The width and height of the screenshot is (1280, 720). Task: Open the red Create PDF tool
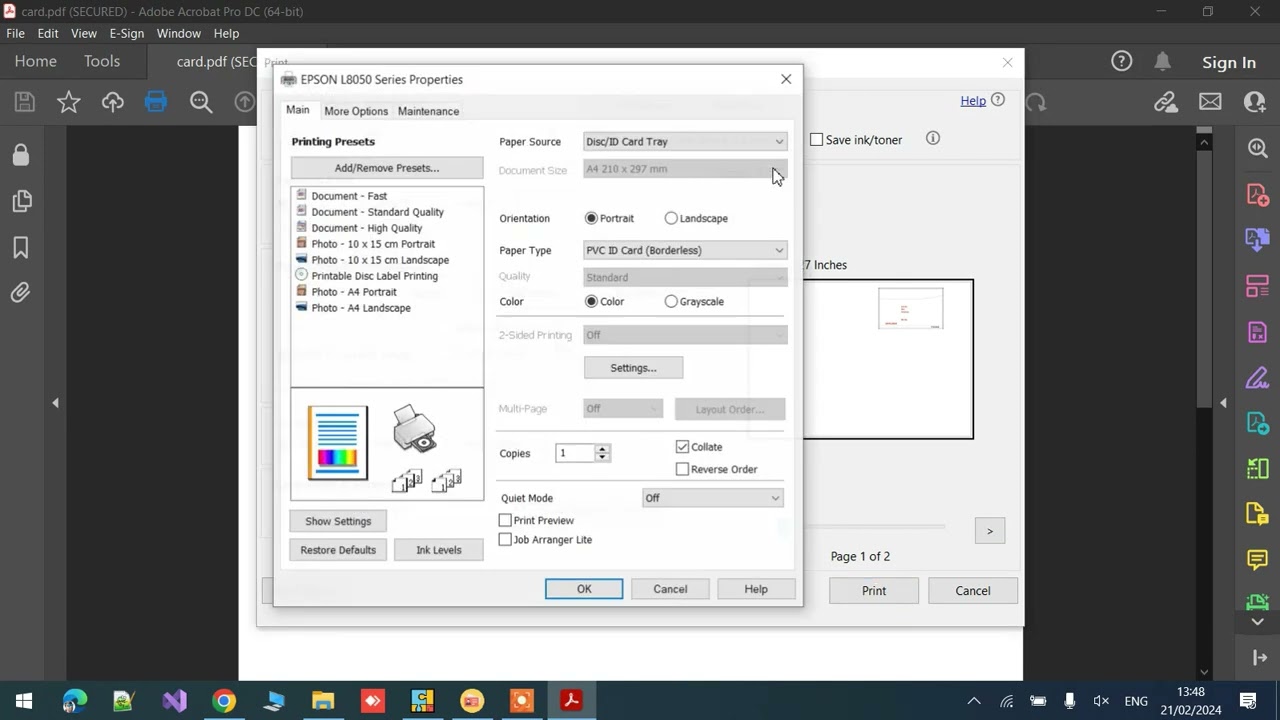pyautogui.click(x=1257, y=194)
